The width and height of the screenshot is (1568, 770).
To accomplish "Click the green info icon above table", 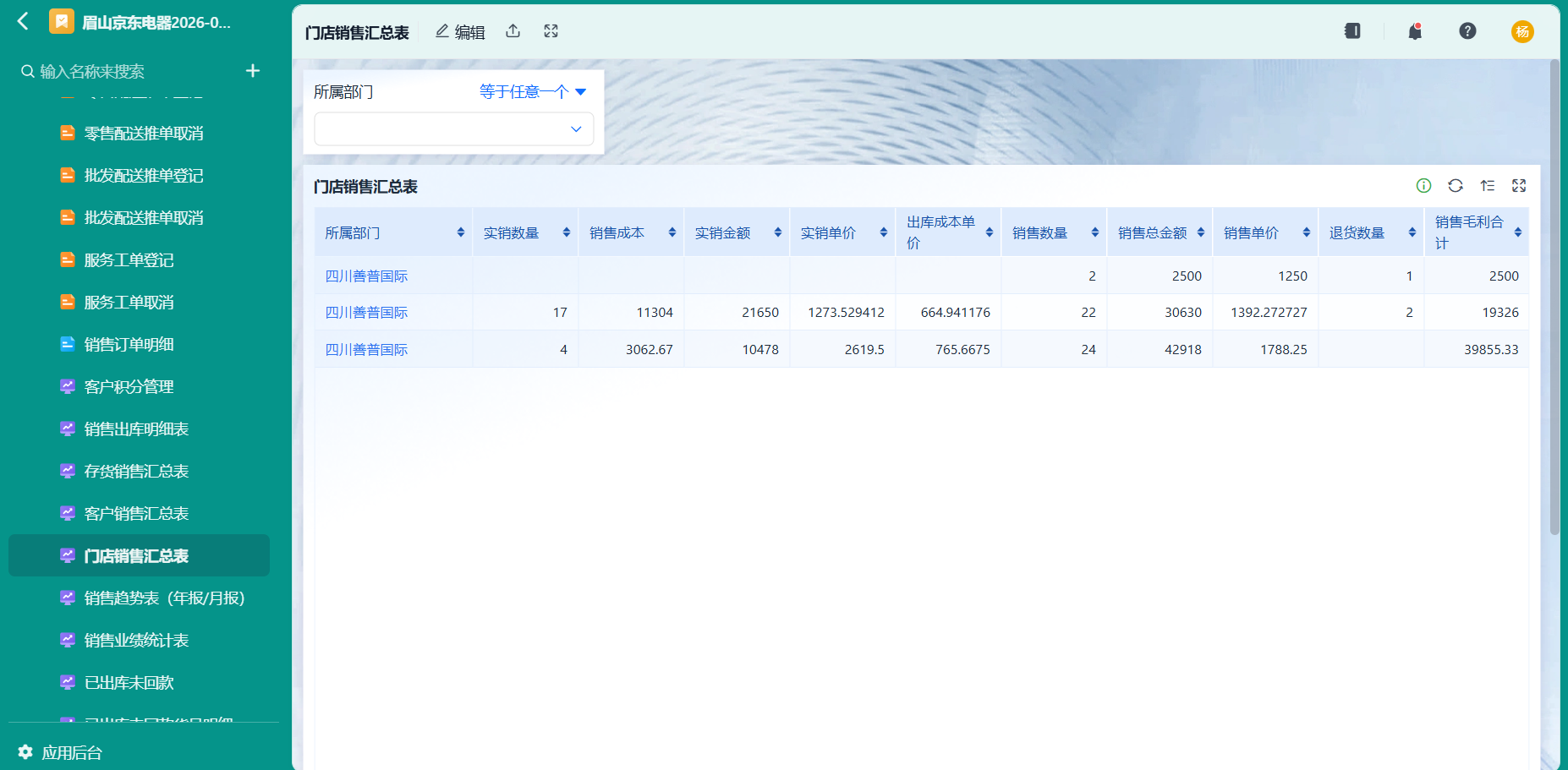I will 1424,186.
